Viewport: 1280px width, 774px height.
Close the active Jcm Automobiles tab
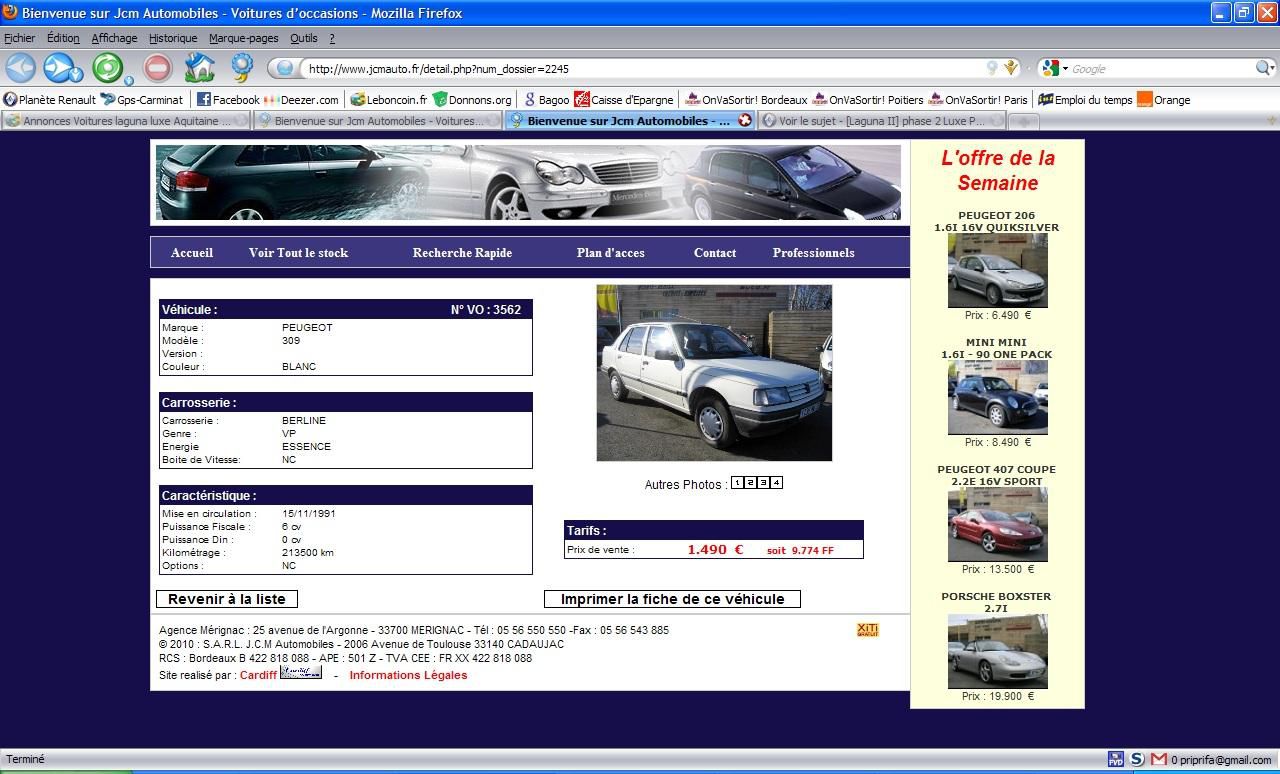pyautogui.click(x=745, y=120)
